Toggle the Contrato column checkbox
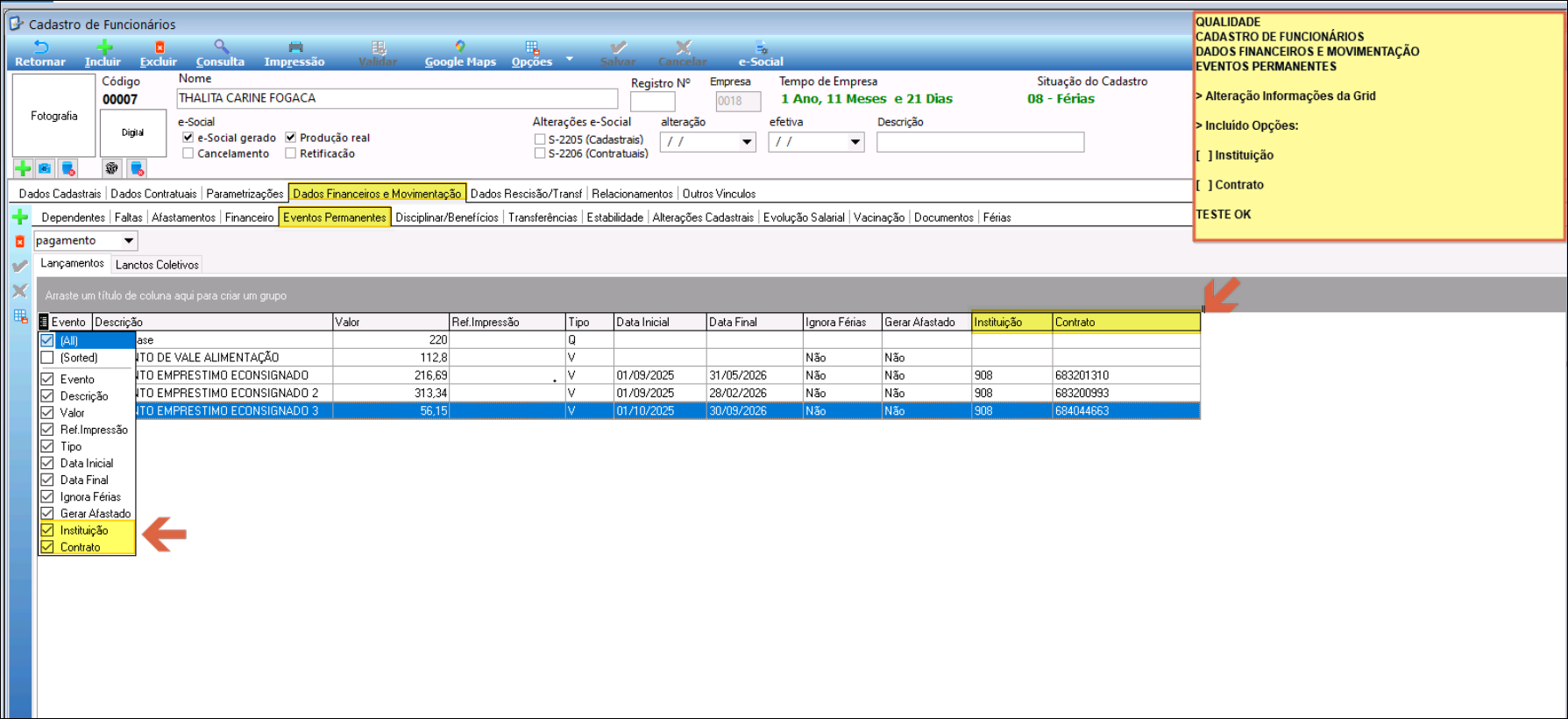 tap(47, 547)
